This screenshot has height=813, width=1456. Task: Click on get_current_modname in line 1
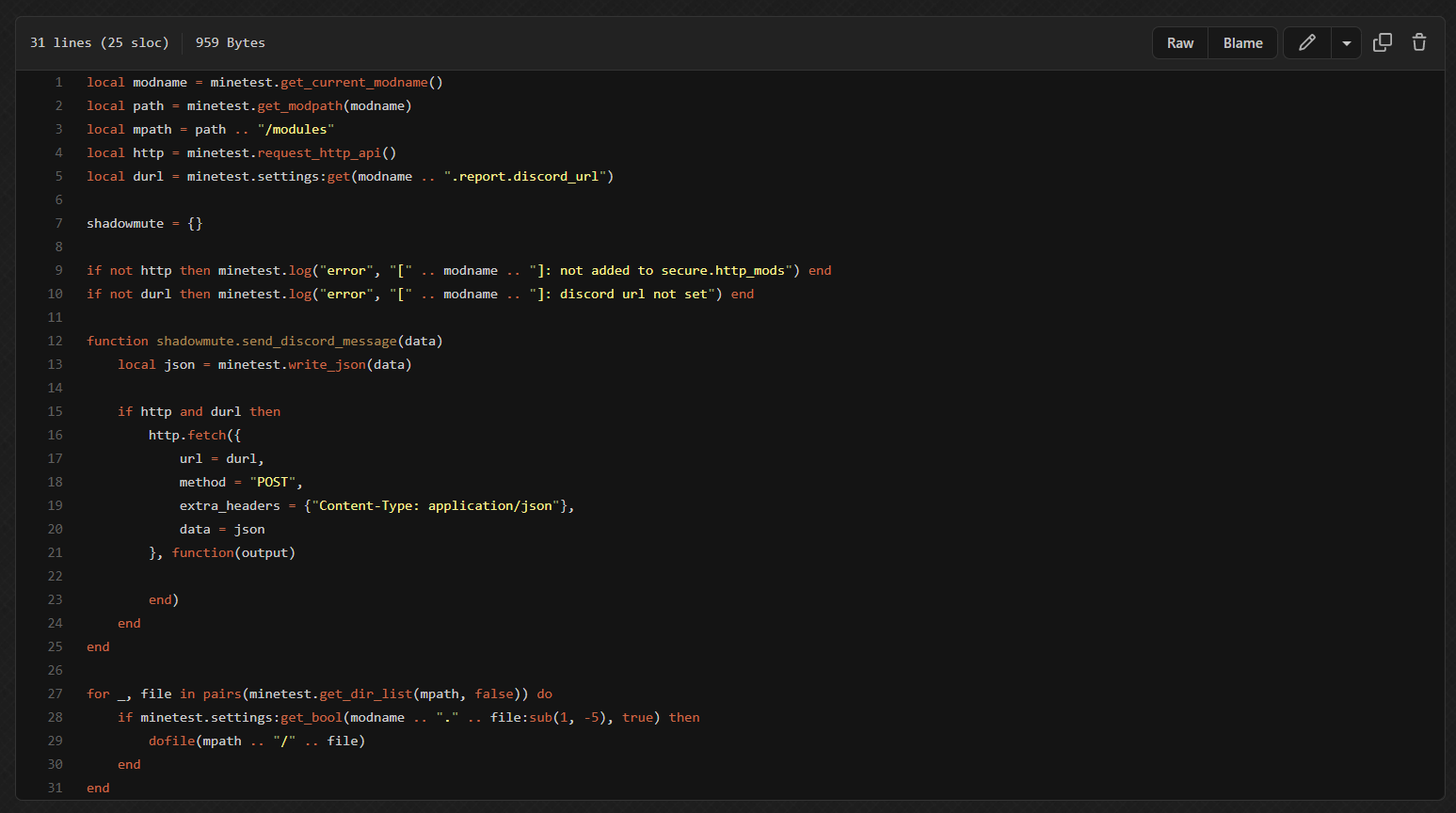tap(354, 83)
